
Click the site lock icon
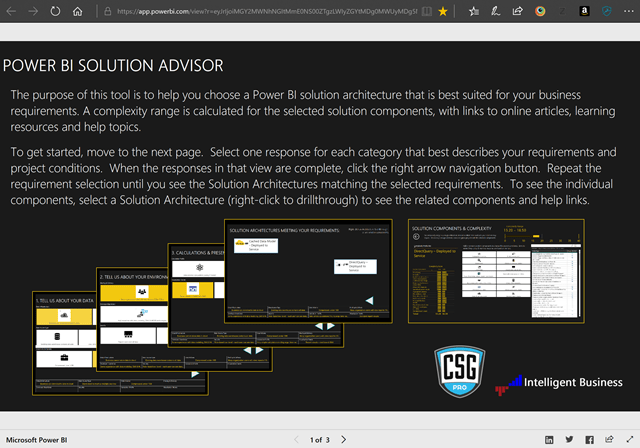(108, 11)
